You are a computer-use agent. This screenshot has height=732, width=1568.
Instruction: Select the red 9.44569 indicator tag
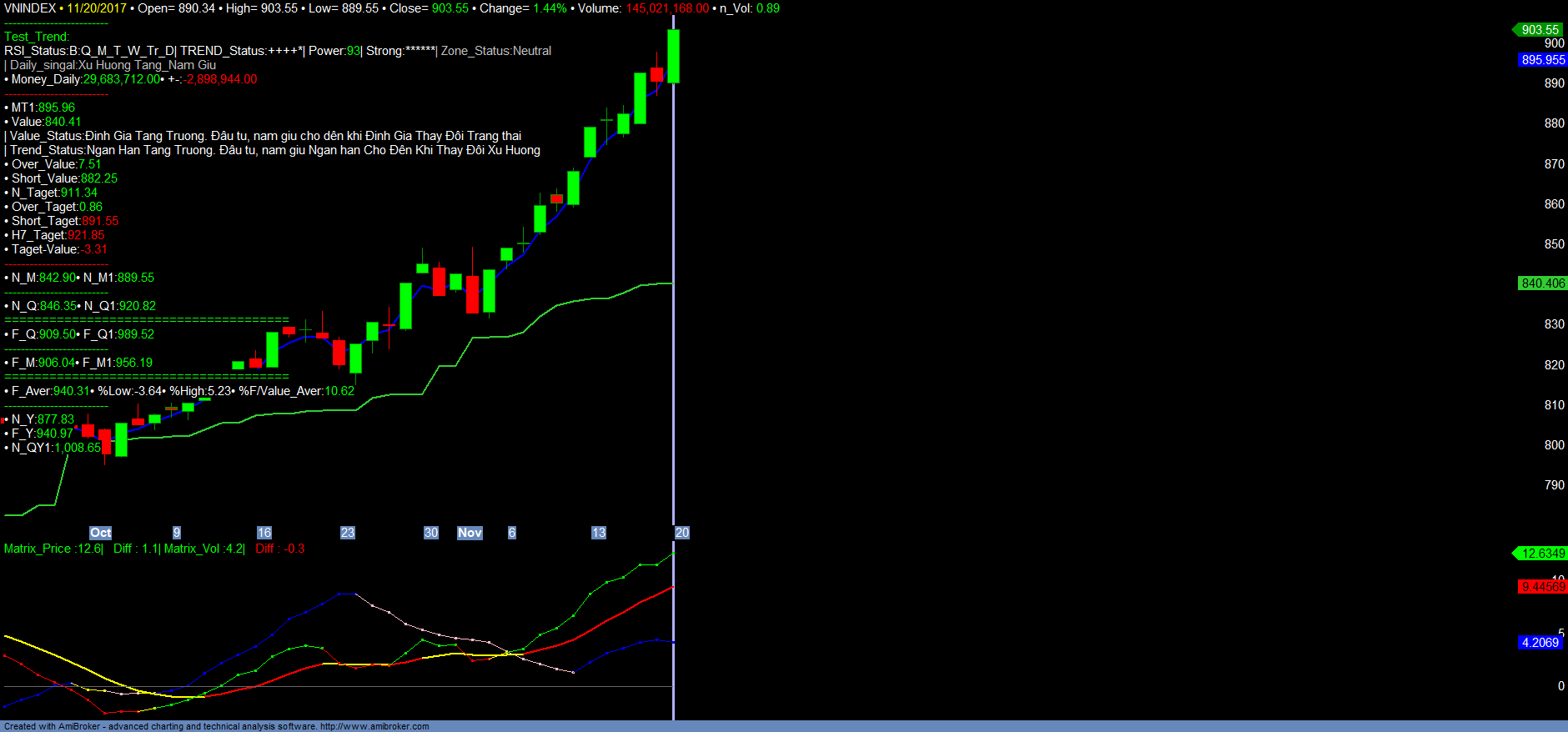point(1542,587)
